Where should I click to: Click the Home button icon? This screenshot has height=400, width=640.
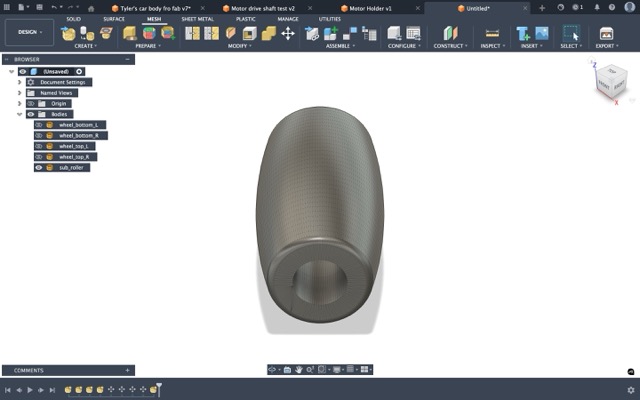pyautogui.click(x=91, y=8)
